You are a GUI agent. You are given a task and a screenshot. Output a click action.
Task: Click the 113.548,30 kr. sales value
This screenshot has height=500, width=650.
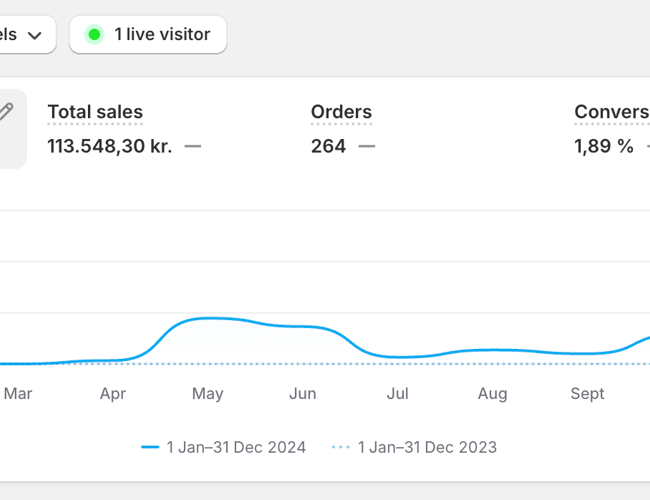tap(109, 146)
